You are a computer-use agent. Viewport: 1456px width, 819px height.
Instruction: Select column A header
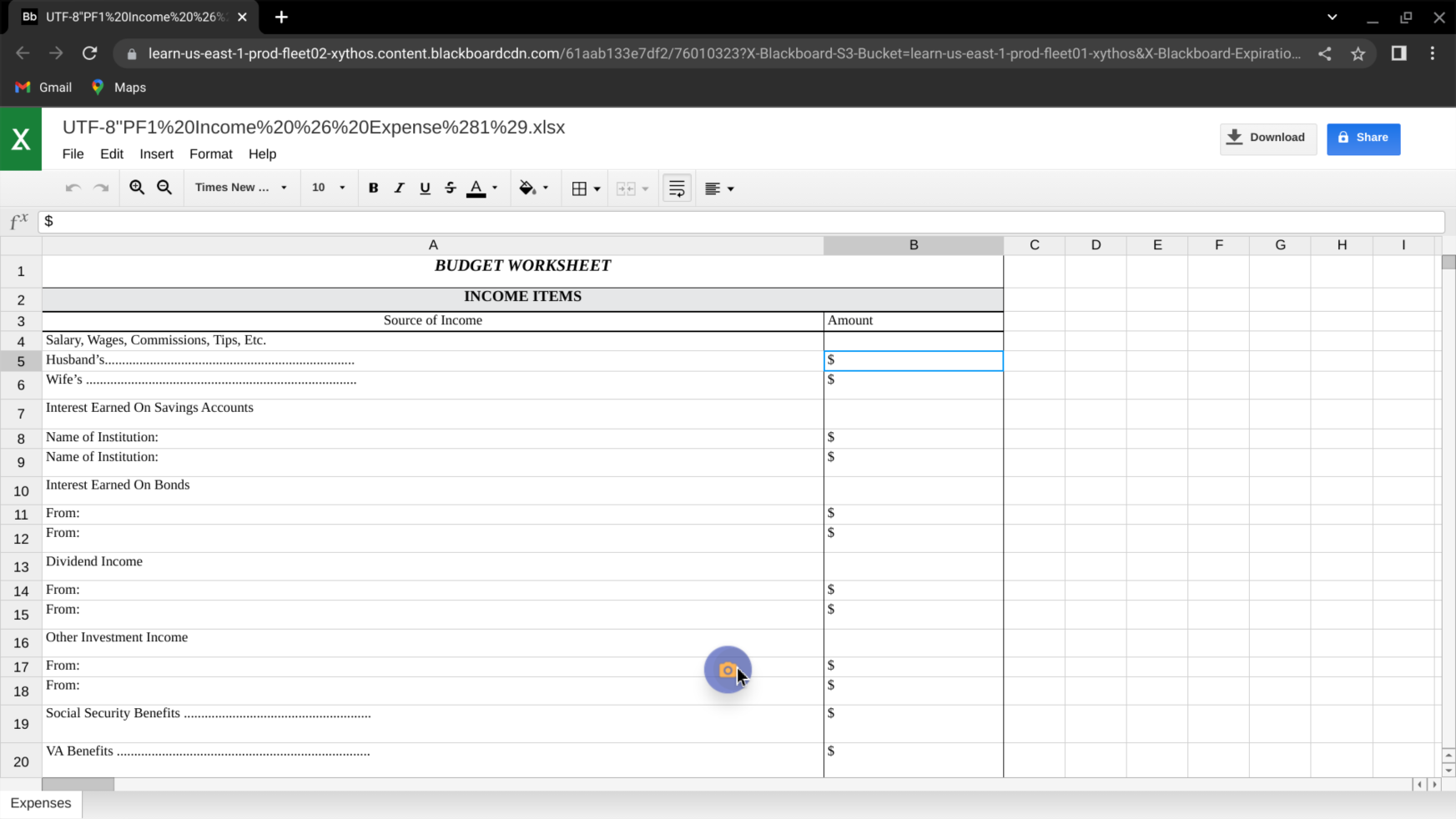(433, 245)
